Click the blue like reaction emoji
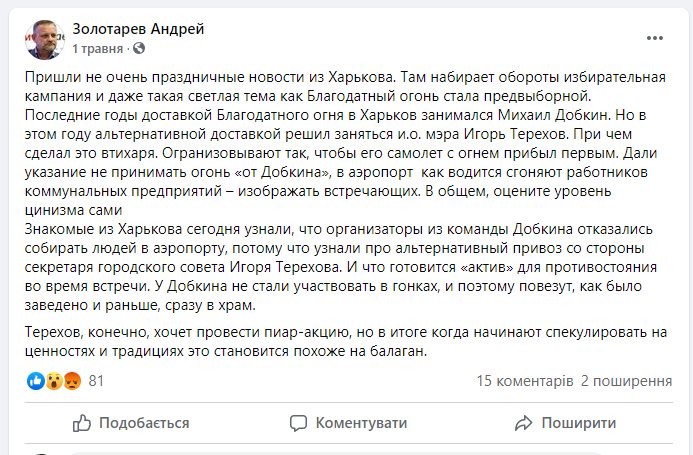This screenshot has height=455, width=693. [x=37, y=381]
